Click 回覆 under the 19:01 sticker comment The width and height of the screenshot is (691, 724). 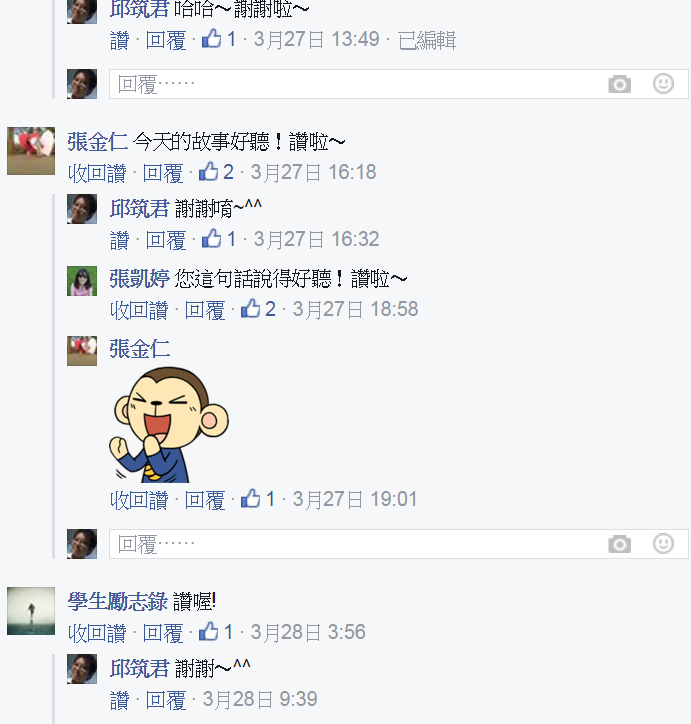[x=205, y=500]
